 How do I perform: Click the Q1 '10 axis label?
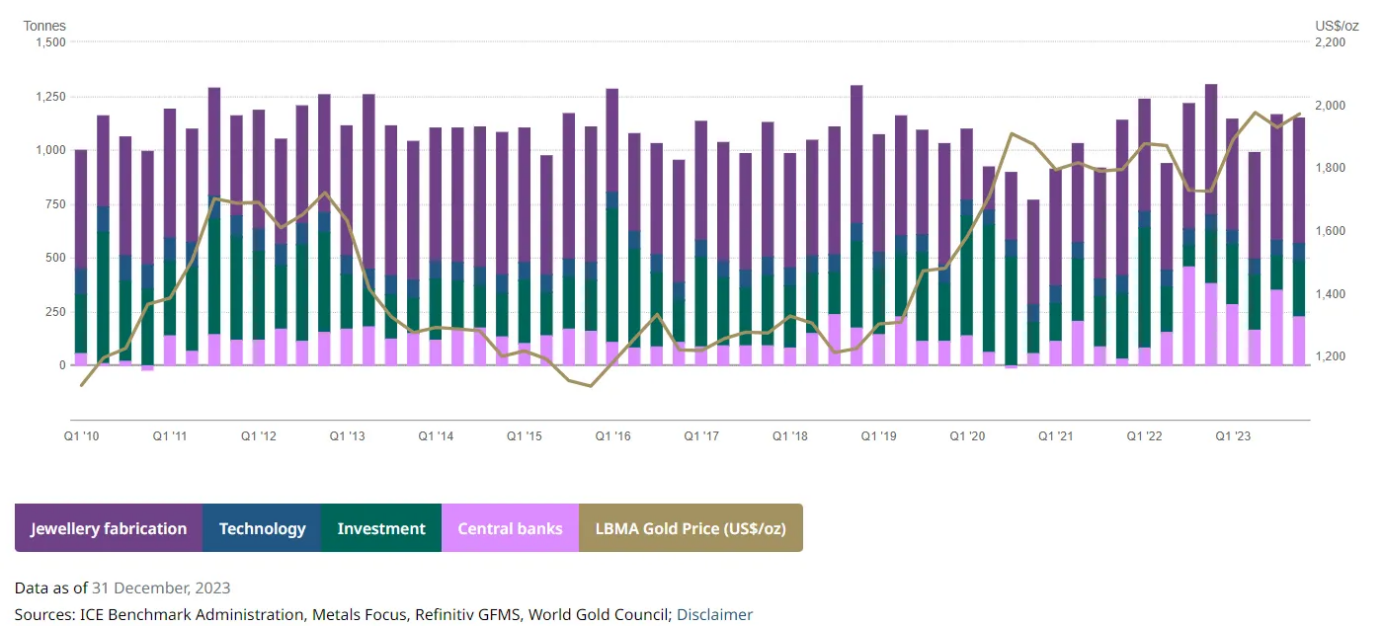pyautogui.click(x=82, y=437)
